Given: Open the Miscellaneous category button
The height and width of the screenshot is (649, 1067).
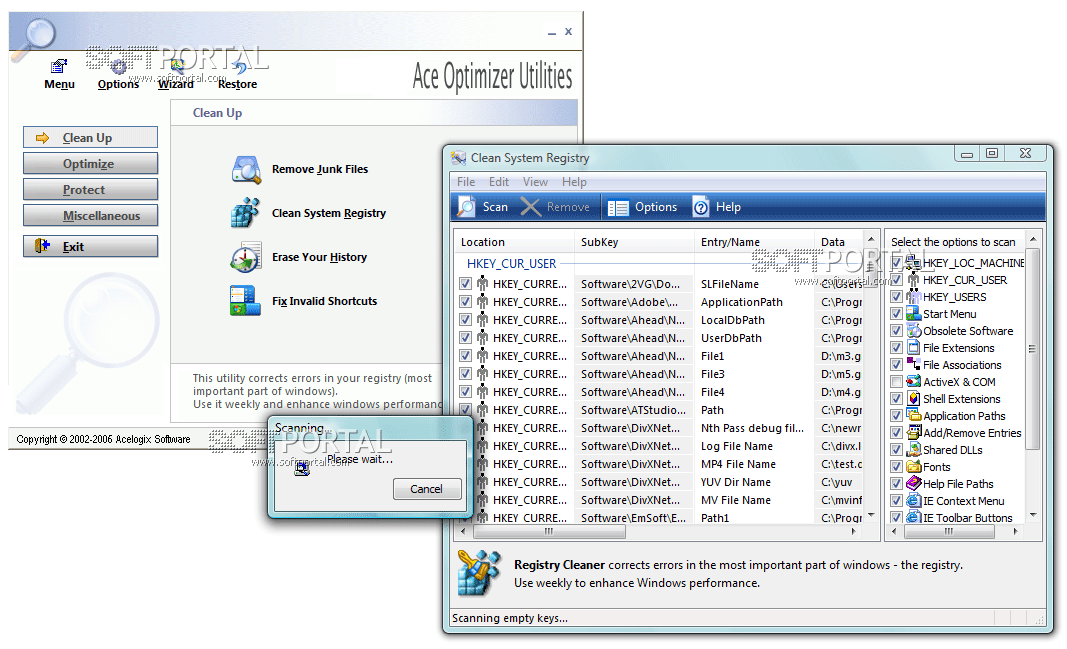Looking at the screenshot, I should [91, 216].
